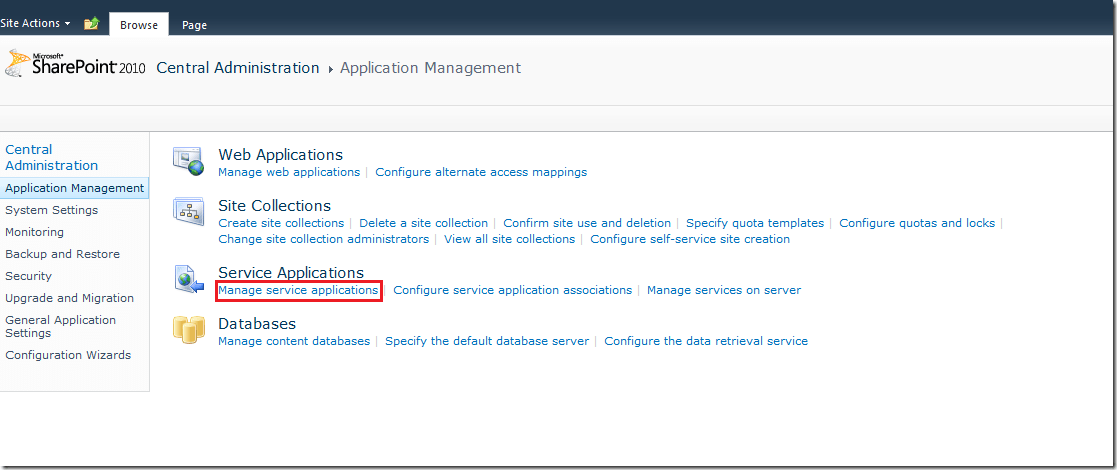Click the Site Collections section icon

coord(188,211)
